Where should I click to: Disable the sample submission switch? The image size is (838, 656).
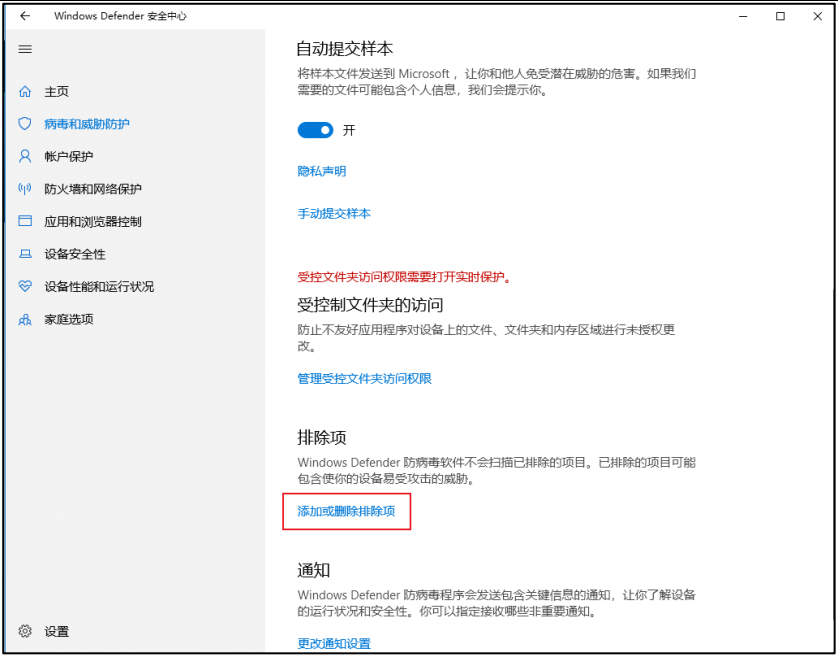[315, 130]
